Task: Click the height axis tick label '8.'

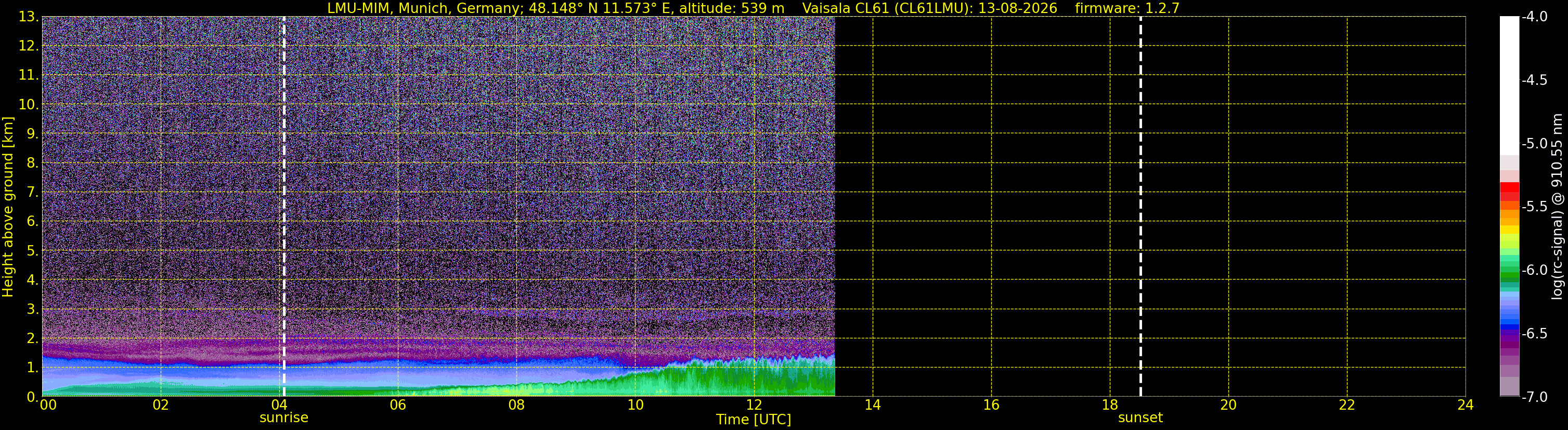Action: coord(33,163)
